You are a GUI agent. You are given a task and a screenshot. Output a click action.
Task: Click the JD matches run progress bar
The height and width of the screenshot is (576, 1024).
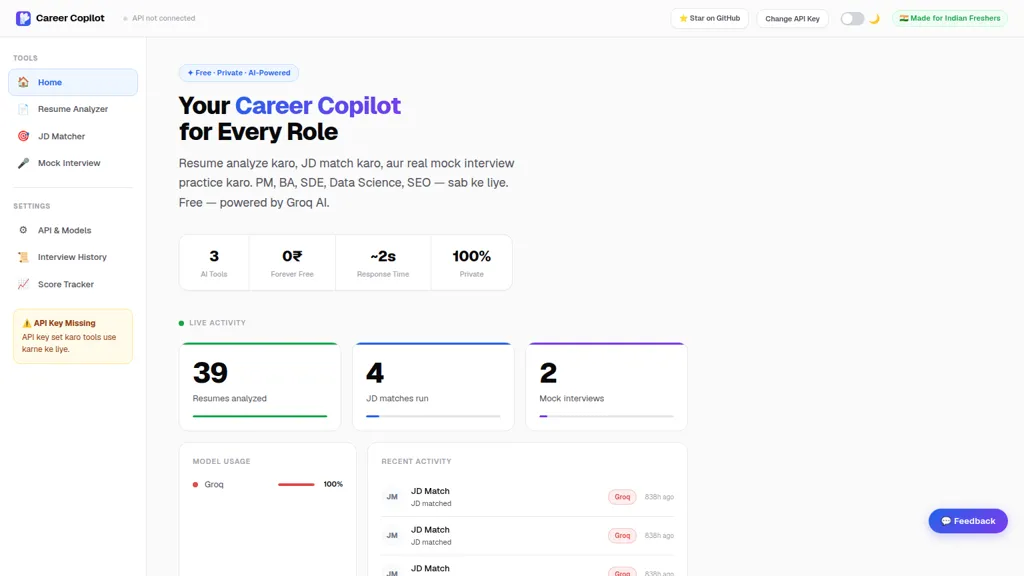(433, 416)
